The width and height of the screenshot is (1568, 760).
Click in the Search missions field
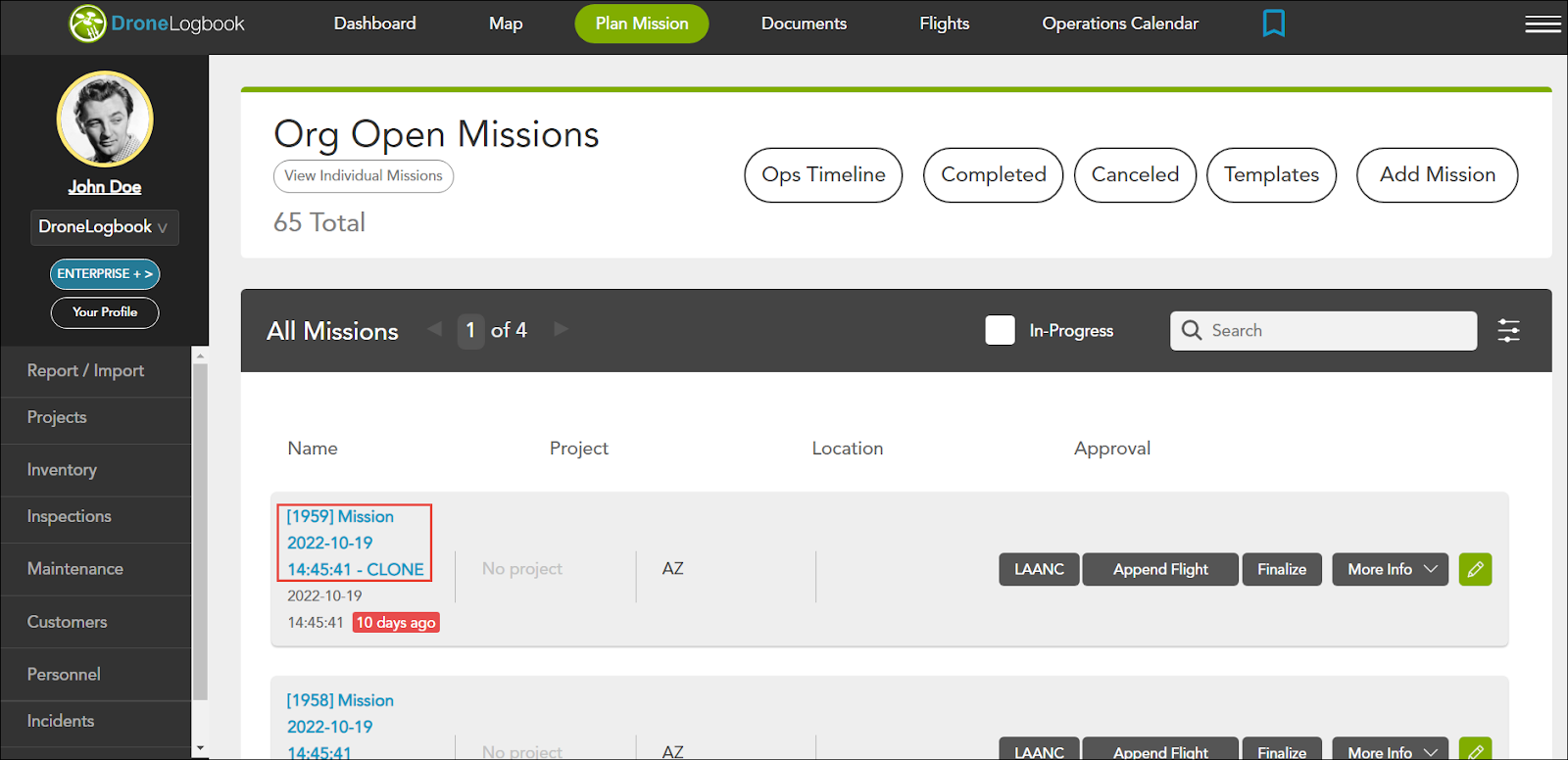click(1323, 331)
